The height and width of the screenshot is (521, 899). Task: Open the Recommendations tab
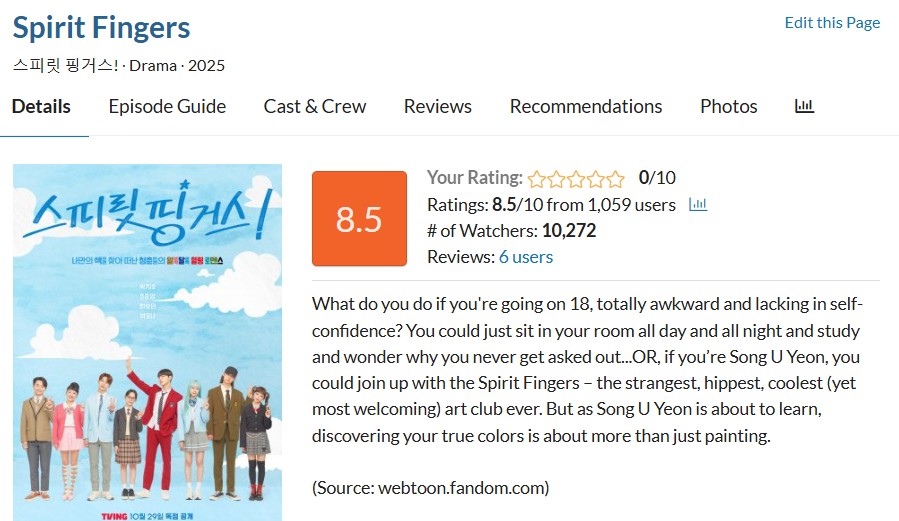[586, 106]
